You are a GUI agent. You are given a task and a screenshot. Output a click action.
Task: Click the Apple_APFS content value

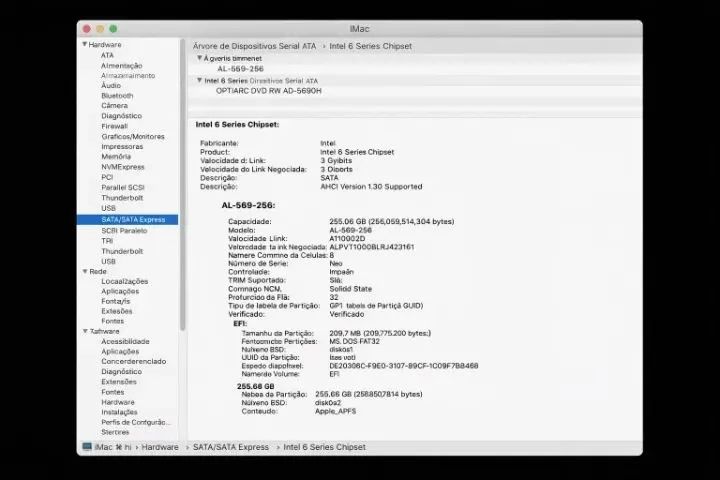pyautogui.click(x=336, y=411)
